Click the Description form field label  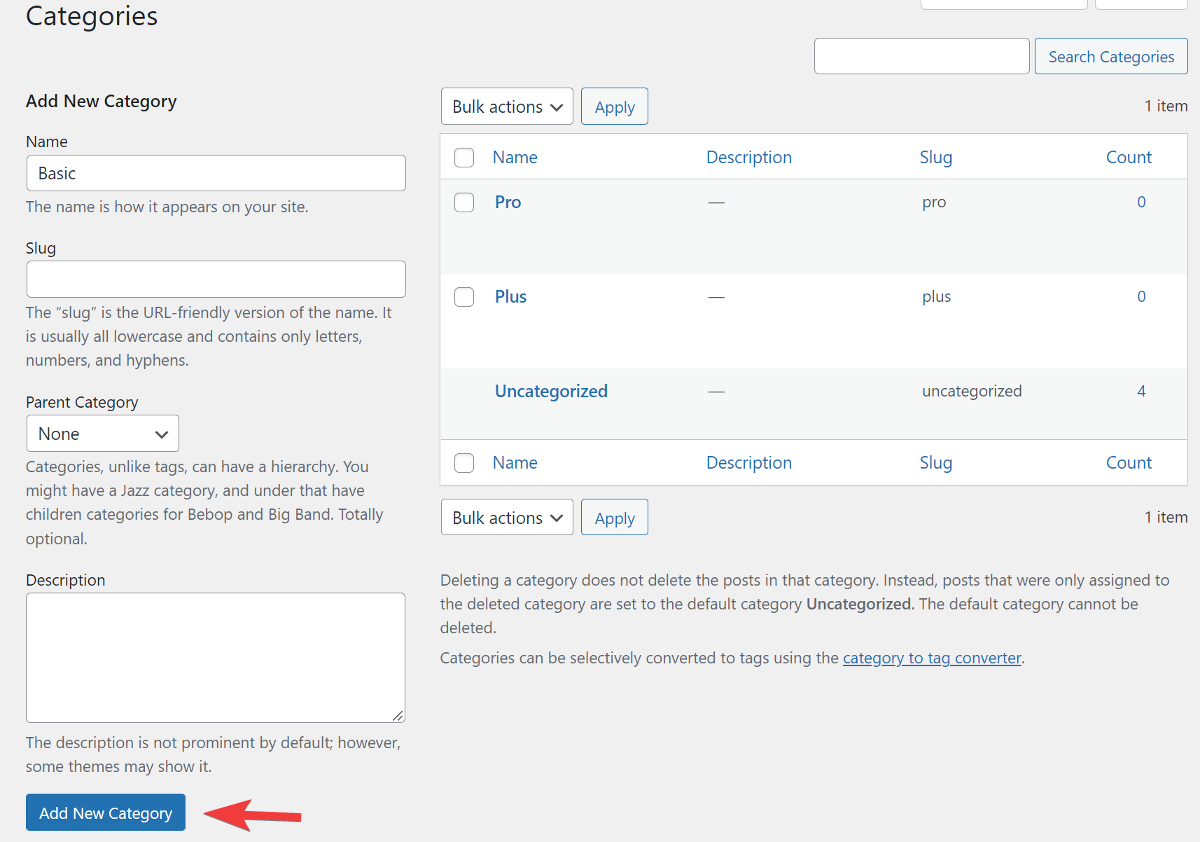65,580
